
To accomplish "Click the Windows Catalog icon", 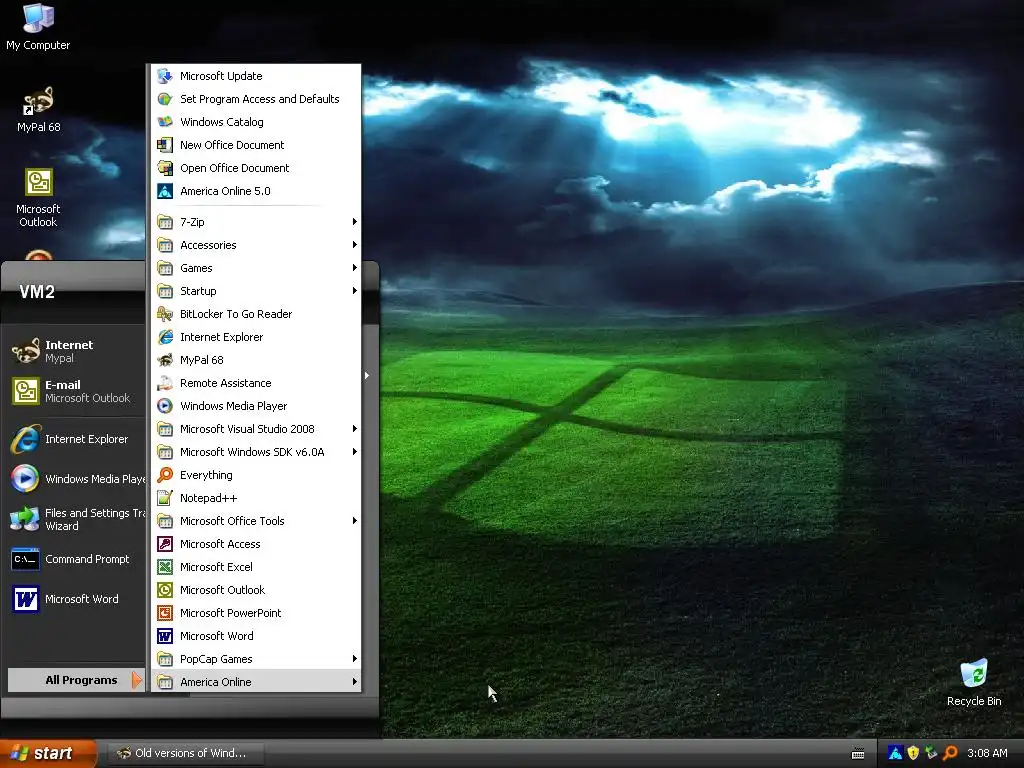I will [165, 121].
